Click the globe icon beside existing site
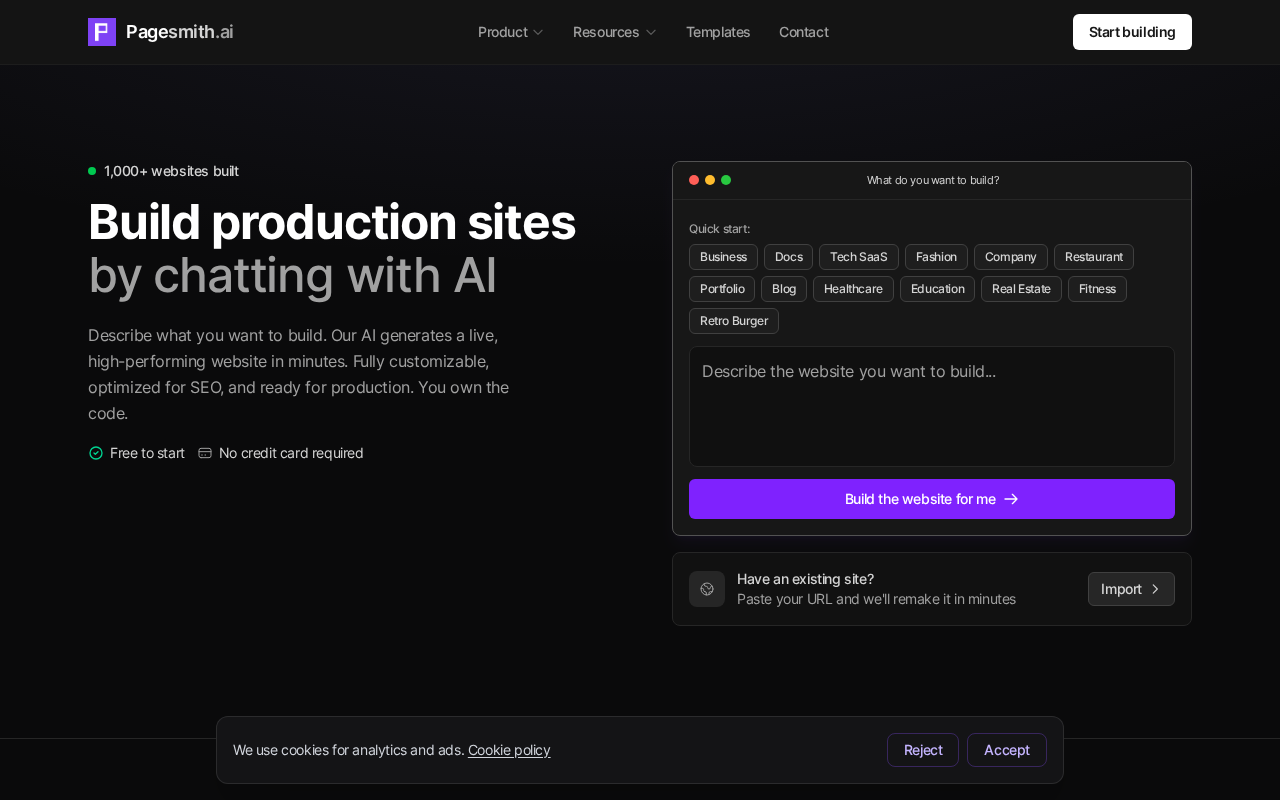 [707, 589]
